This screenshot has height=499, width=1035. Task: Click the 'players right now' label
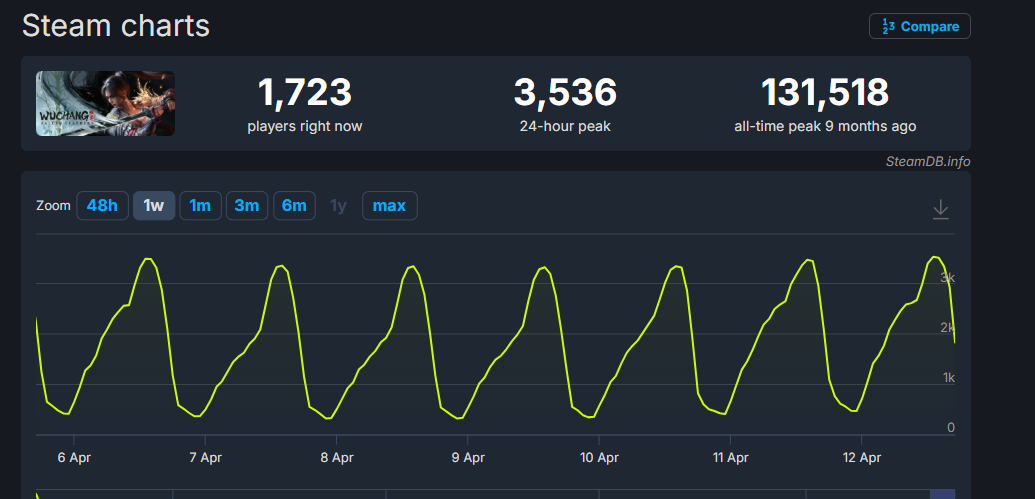(x=304, y=126)
